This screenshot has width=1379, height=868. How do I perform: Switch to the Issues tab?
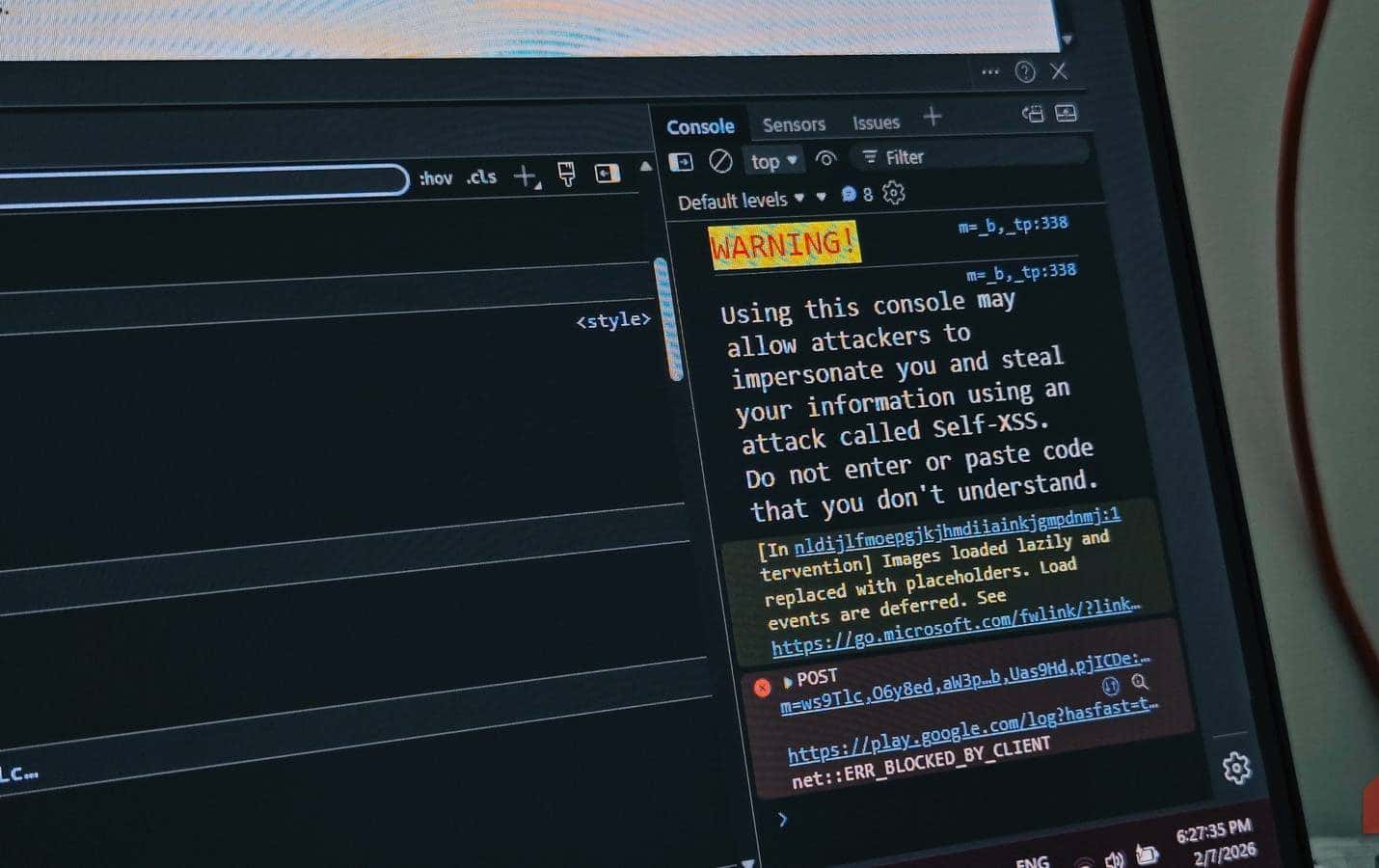[x=876, y=122]
